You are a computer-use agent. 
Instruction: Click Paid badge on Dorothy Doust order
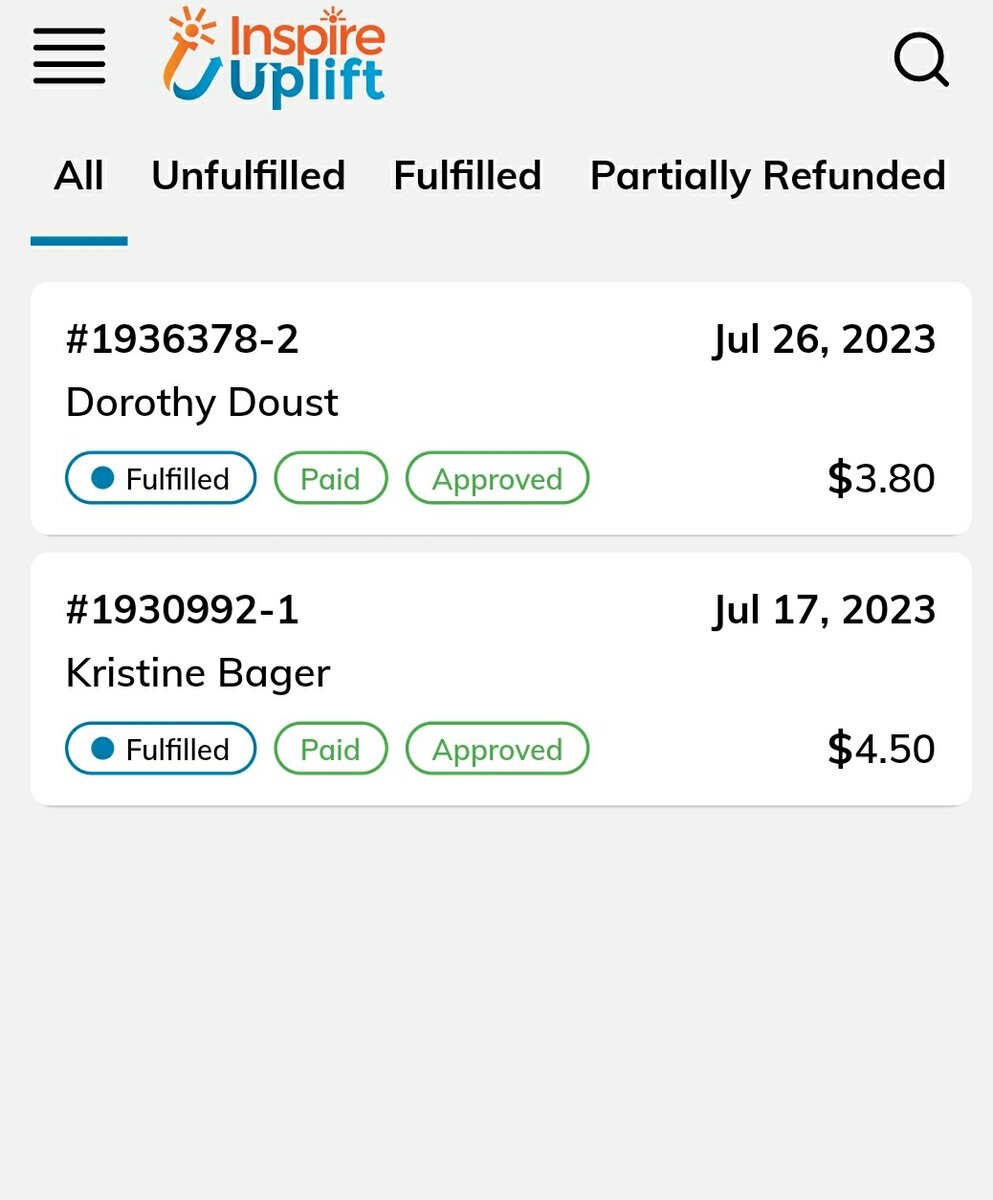330,478
